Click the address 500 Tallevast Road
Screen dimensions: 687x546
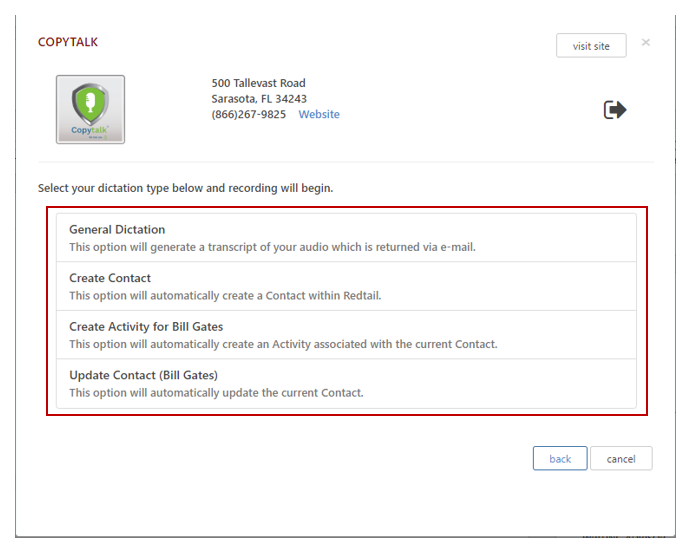point(259,83)
